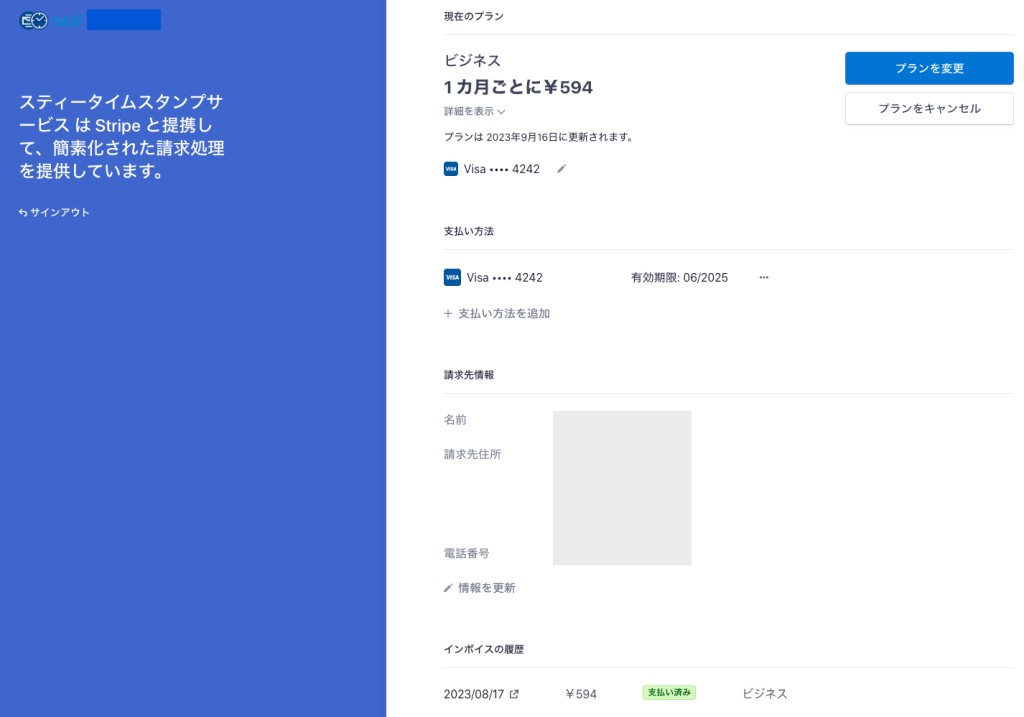1024x717 pixels.
Task: Click the 1カ月ごとに¥594 price text
Action: click(x=518, y=88)
